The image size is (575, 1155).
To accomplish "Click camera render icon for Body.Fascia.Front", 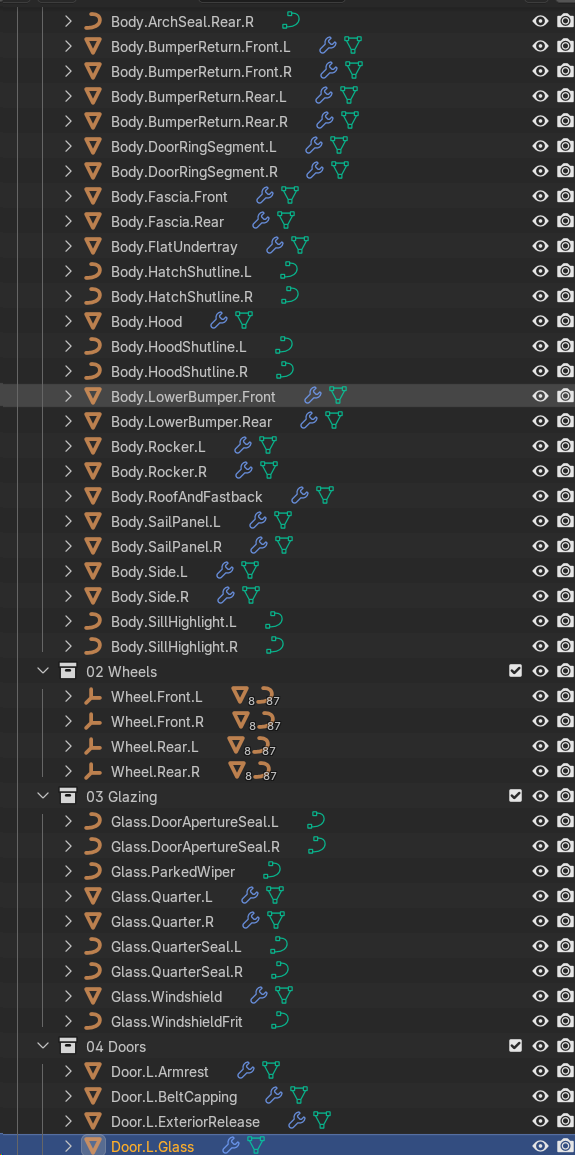I will (565, 196).
